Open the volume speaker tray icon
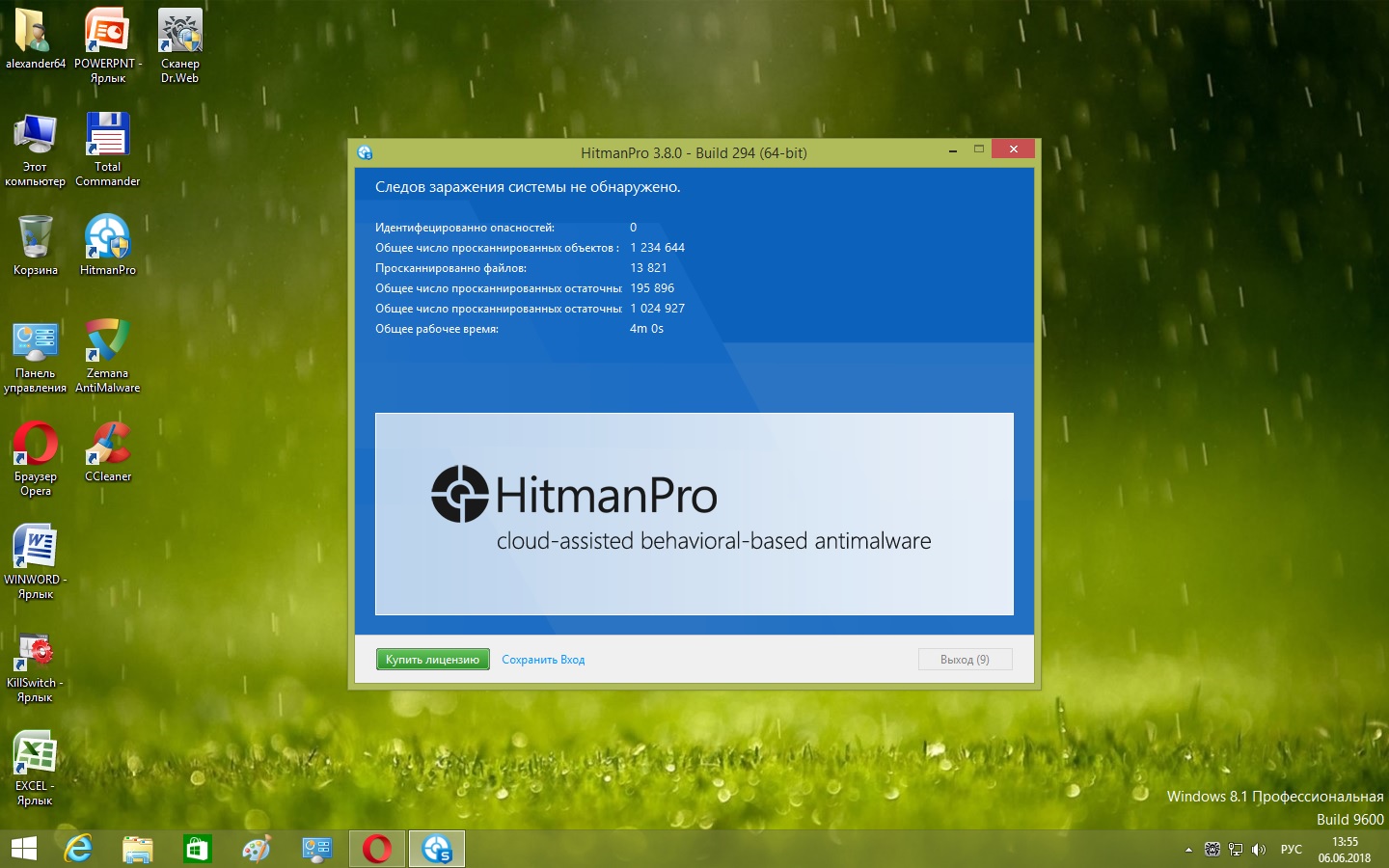Viewport: 1389px width, 868px height. 1258,850
